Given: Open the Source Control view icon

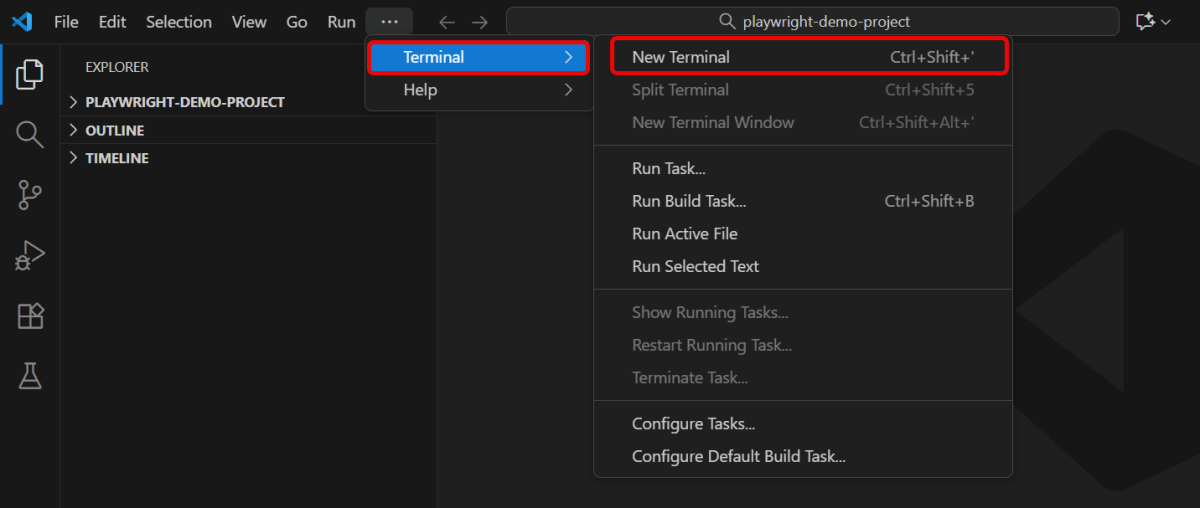Looking at the screenshot, I should [x=30, y=195].
